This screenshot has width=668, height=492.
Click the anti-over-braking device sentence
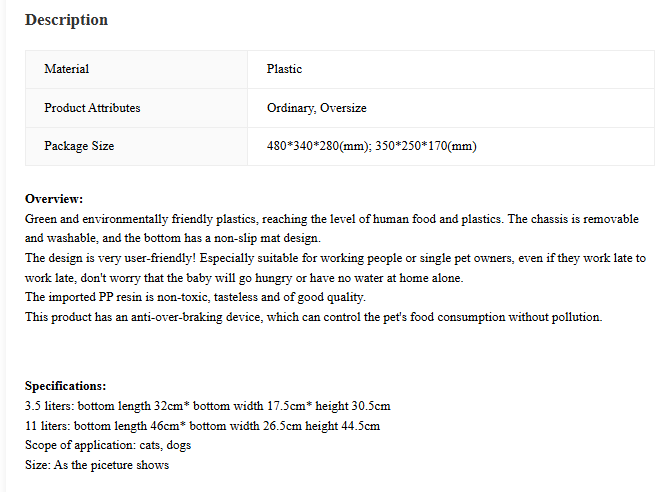[313, 317]
